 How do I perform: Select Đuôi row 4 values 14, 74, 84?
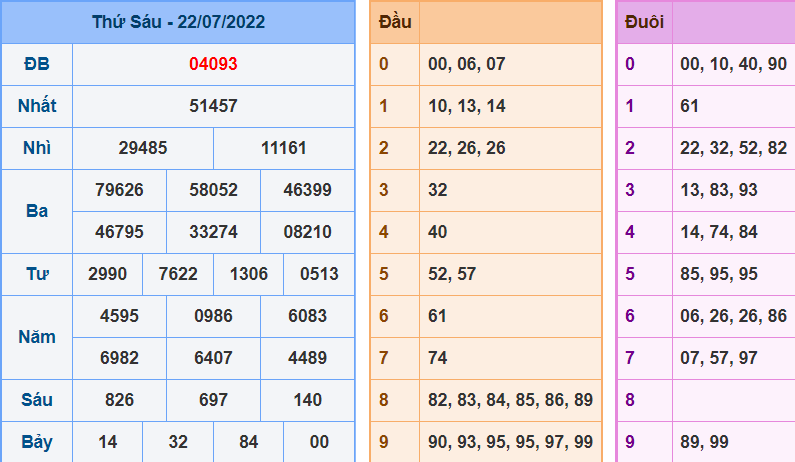click(x=719, y=232)
